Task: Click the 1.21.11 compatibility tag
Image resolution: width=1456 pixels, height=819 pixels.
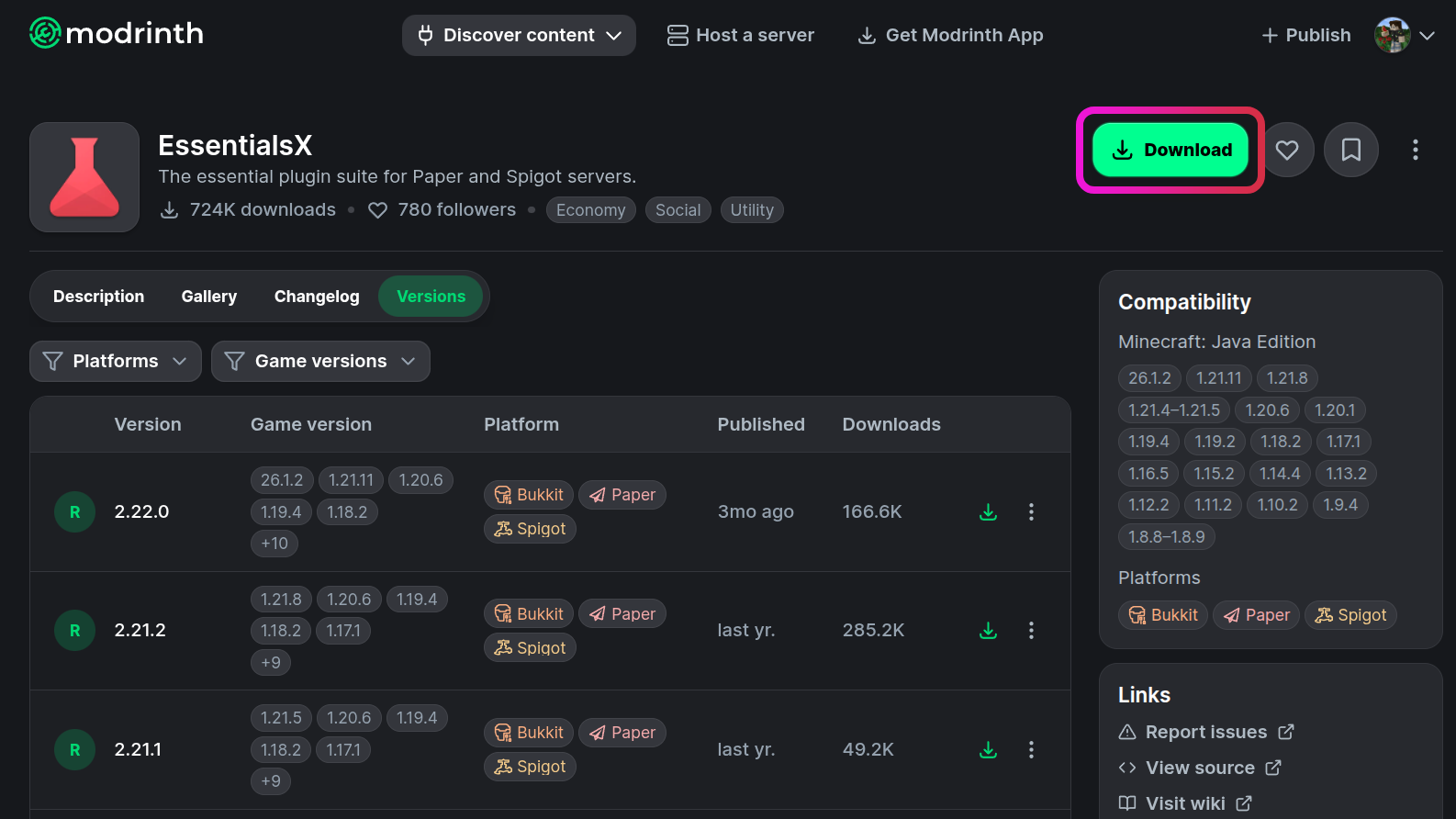Action: 1219,378
